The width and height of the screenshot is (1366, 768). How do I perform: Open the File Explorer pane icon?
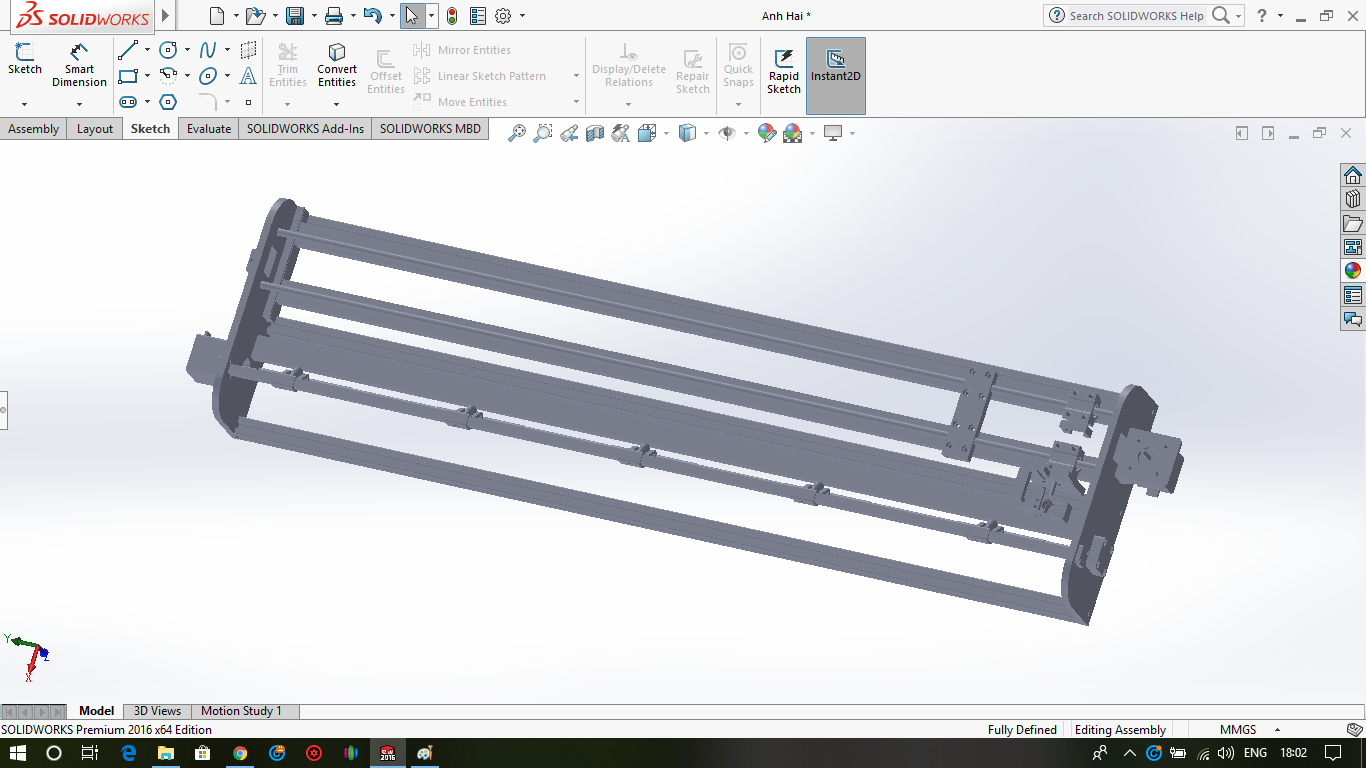pyautogui.click(x=1353, y=223)
